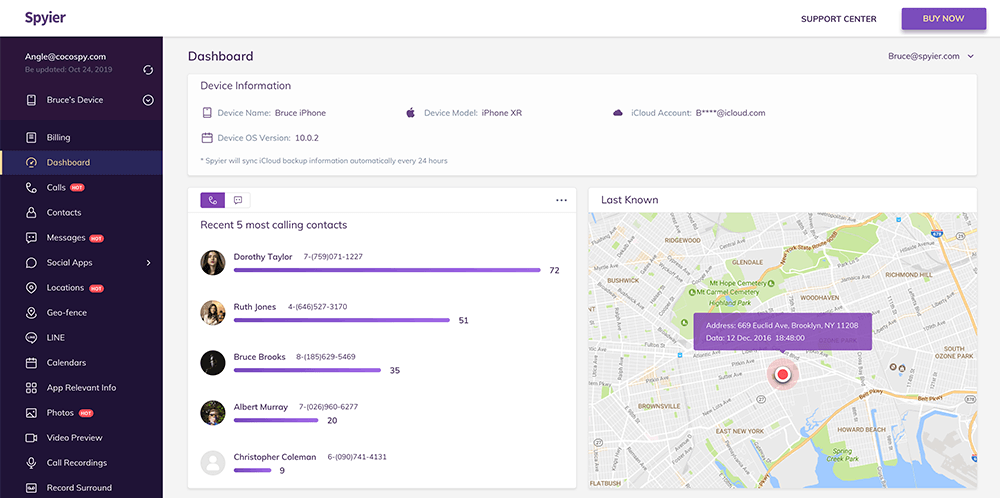1000x498 pixels.
Task: Select the Messages menu label
Action: 66,238
